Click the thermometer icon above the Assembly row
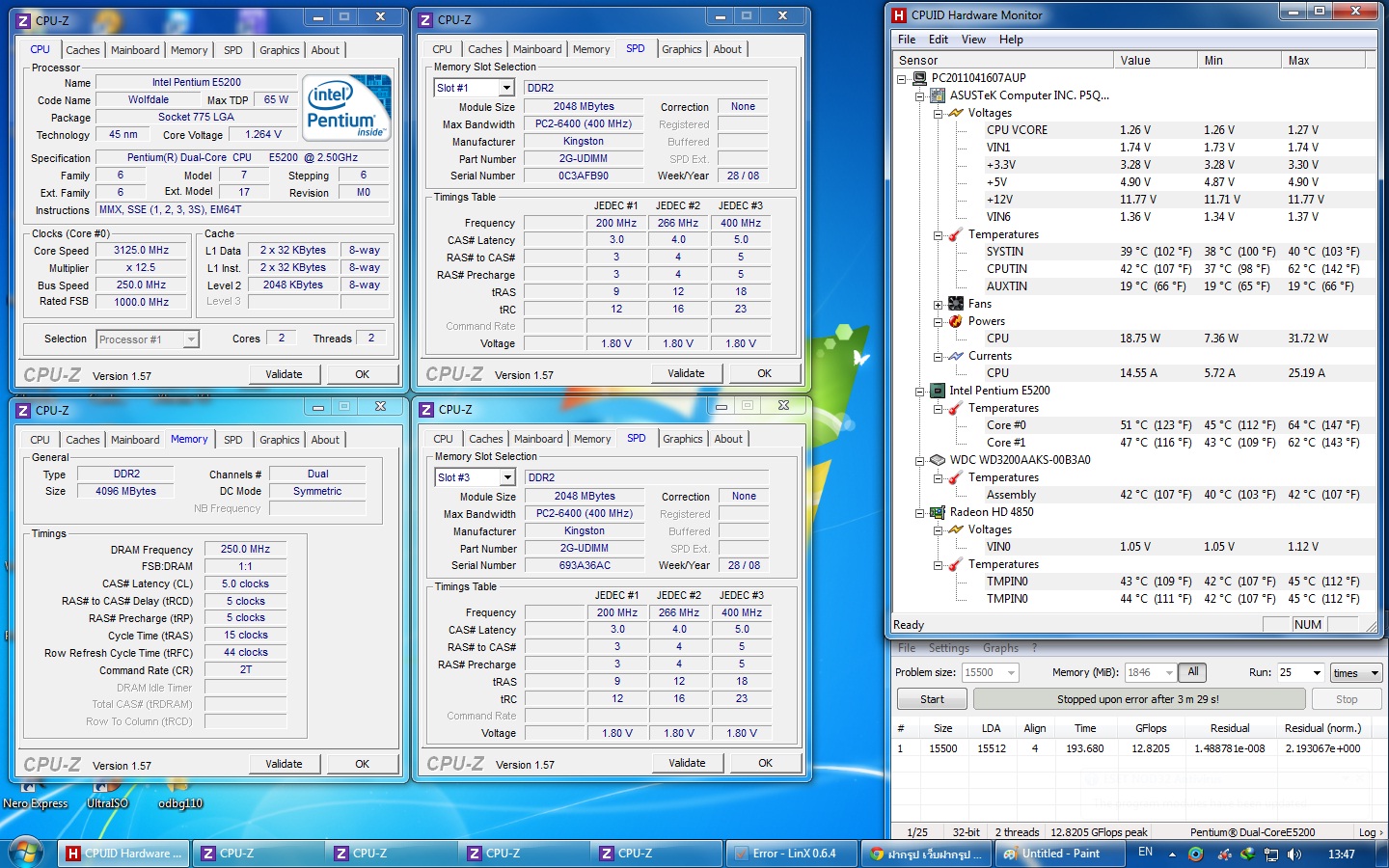The height and width of the screenshot is (868, 1389). [x=956, y=477]
